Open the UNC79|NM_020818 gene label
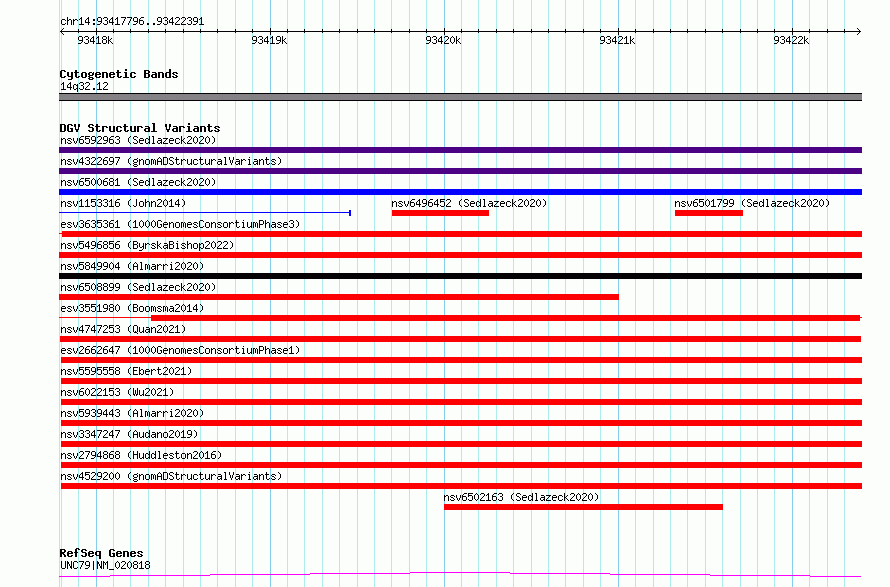Image resolution: width=890 pixels, height=587 pixels. [105, 565]
